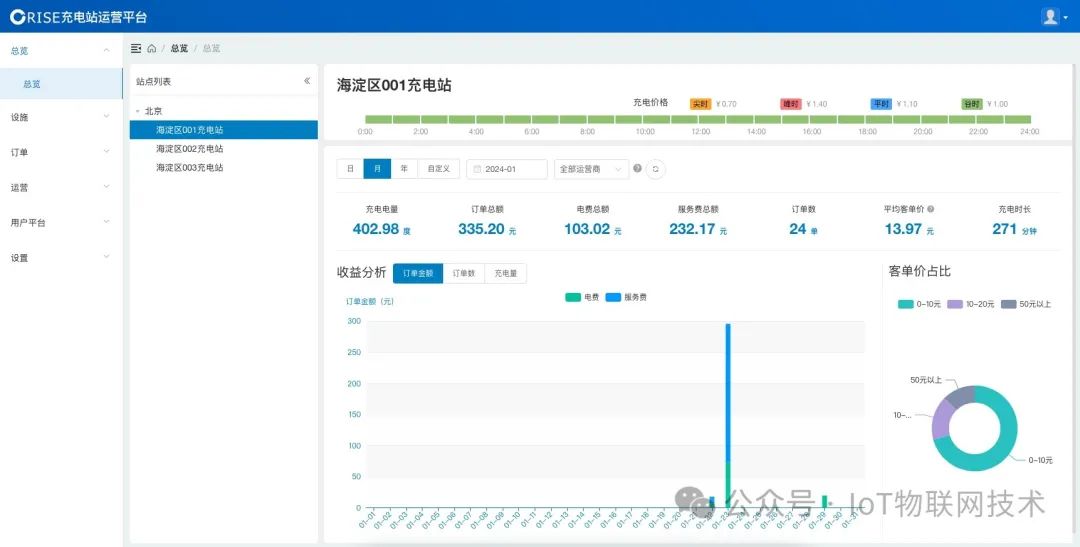Toggle the 0~10元 pie legend entry
This screenshot has width=1080, height=547.
click(x=920, y=304)
